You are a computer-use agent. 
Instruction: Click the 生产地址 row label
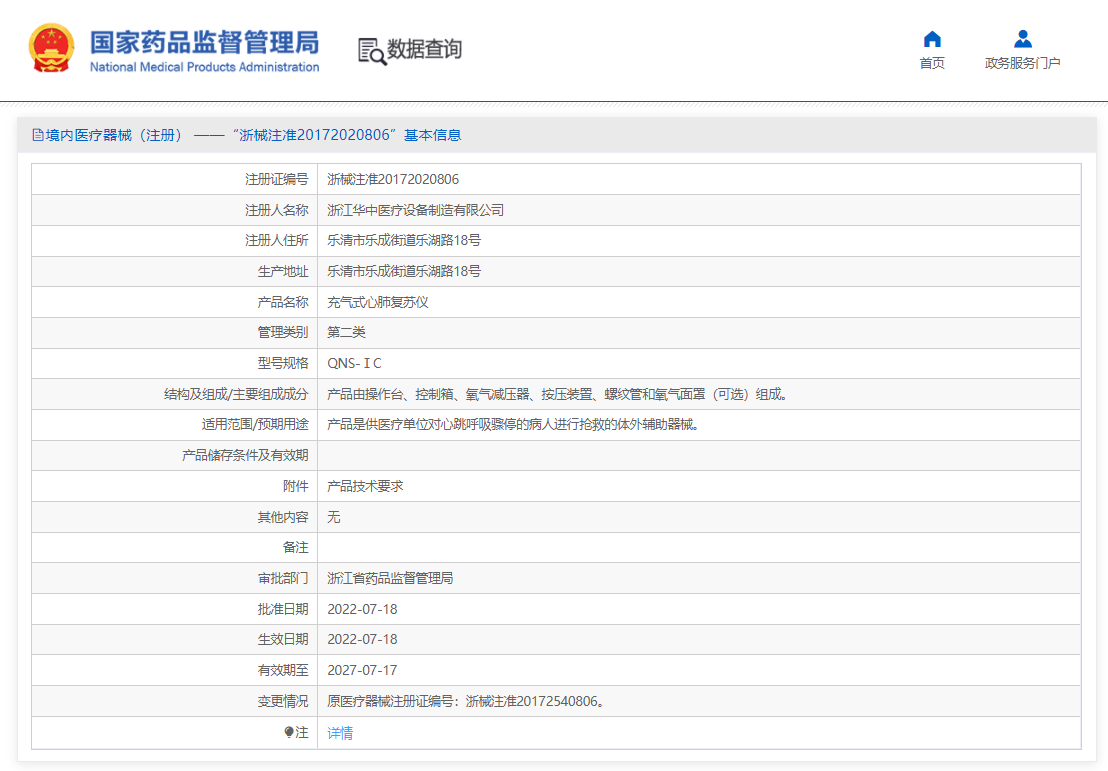(x=283, y=271)
